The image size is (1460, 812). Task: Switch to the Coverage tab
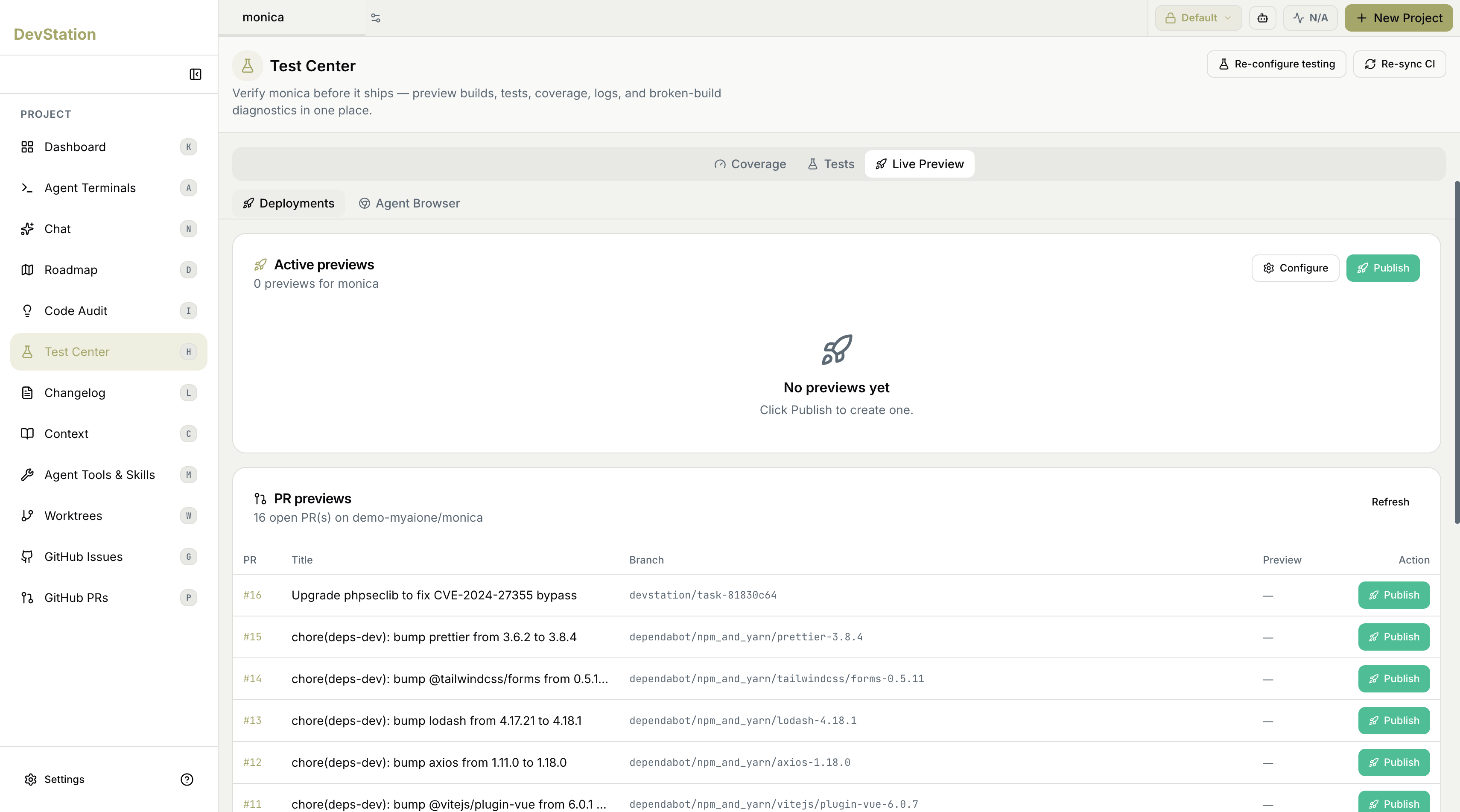coord(750,164)
